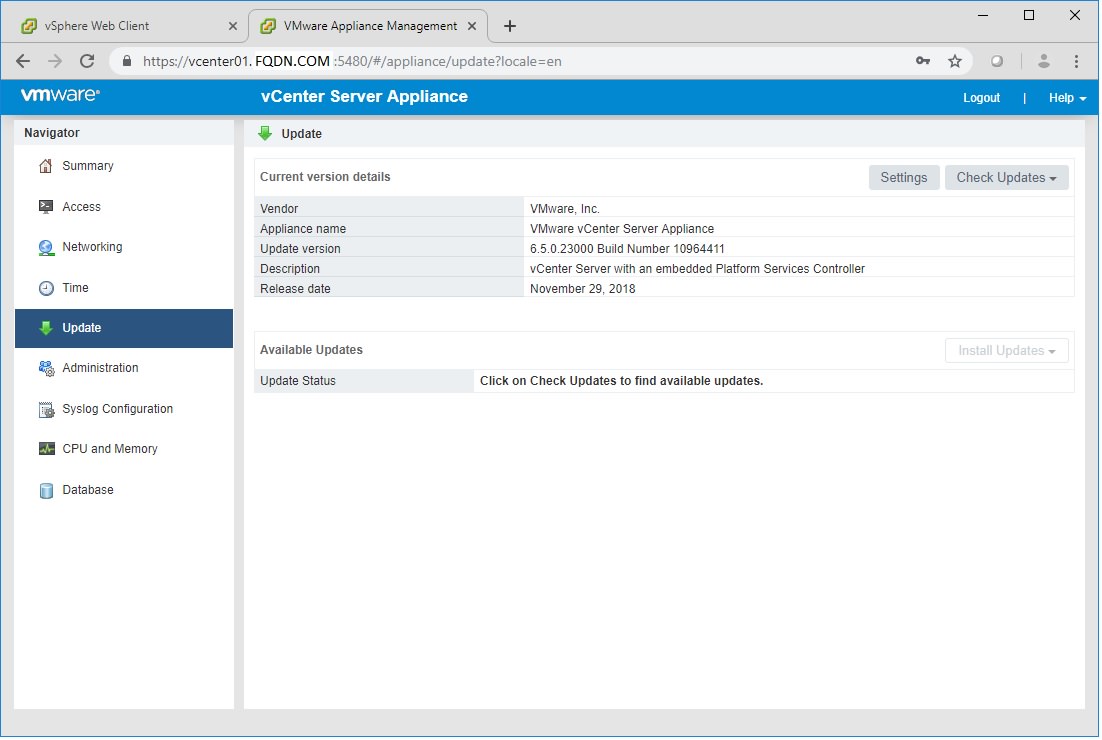Minimize the browser window
Viewport: 1102px width, 740px height.
(x=984, y=15)
